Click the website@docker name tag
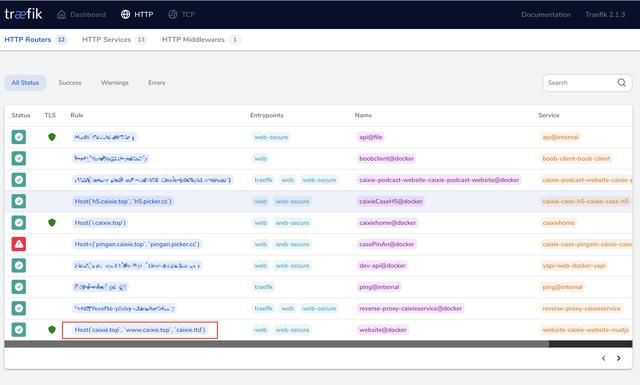 (x=383, y=329)
